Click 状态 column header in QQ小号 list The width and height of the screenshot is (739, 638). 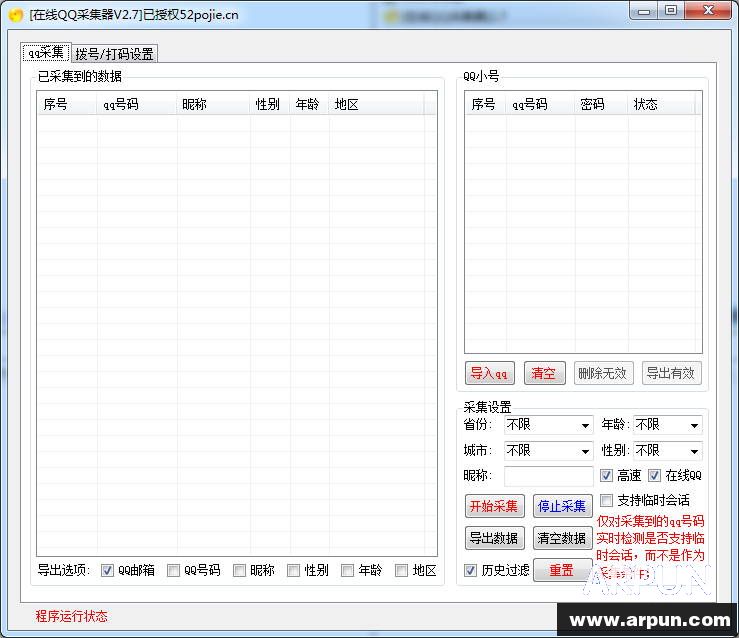[x=662, y=104]
